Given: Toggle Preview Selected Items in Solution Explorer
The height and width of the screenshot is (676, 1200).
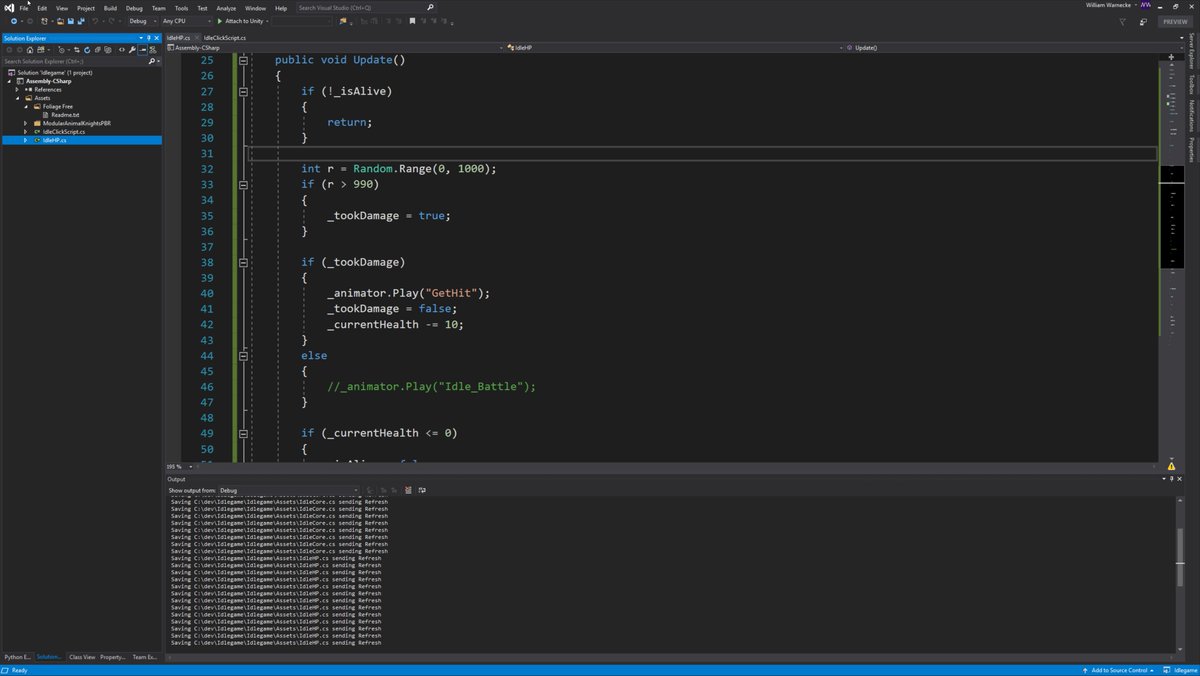Looking at the screenshot, I should click(x=143, y=49).
